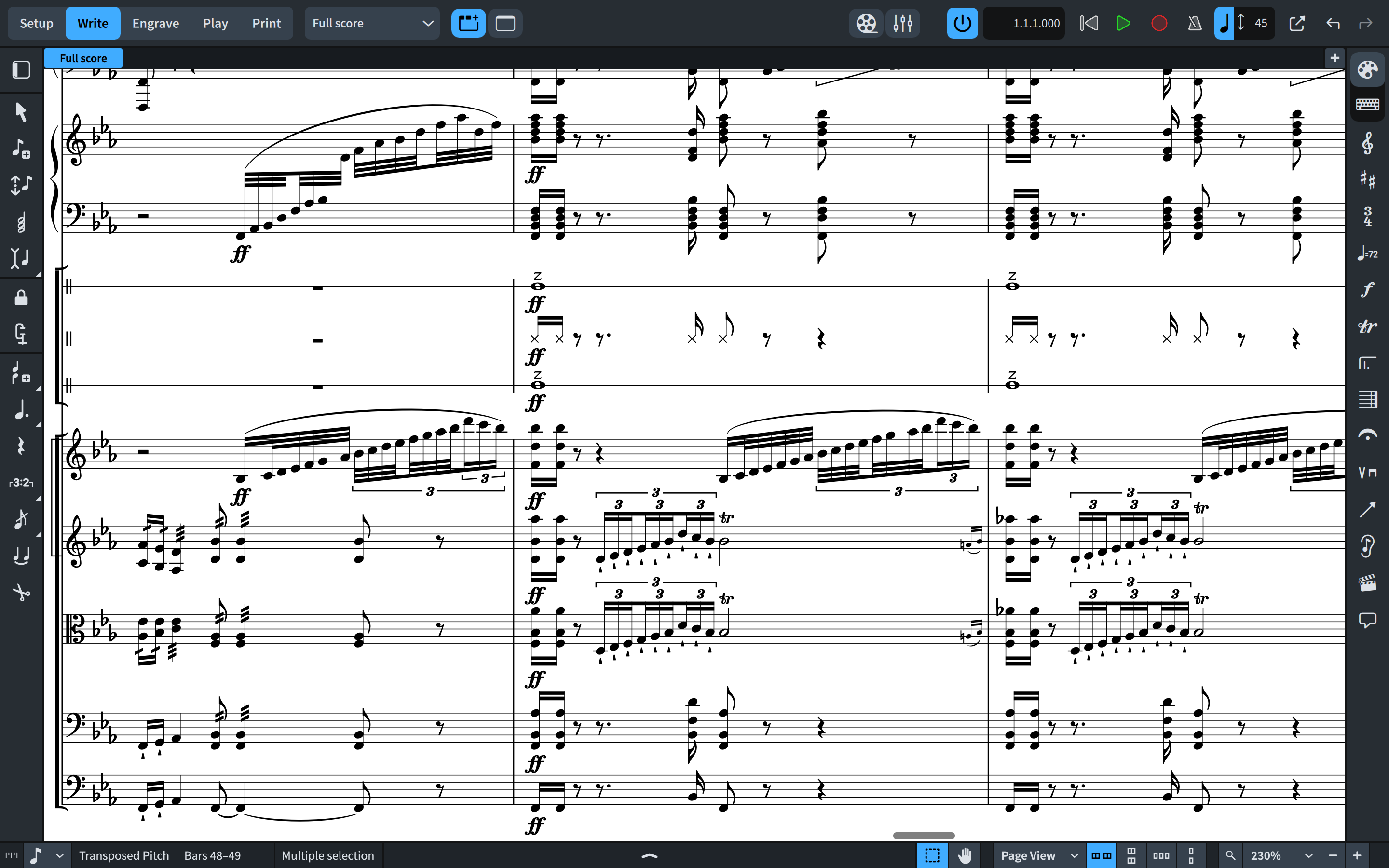The width and height of the screenshot is (1389, 868).
Task: Redo the last undone action
Action: click(1365, 24)
